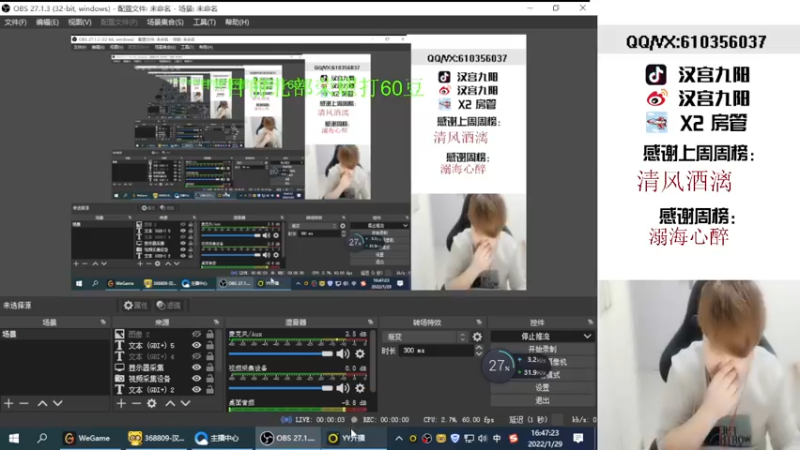Show the hidden 文本 (GDI+) 4 source
This screenshot has height=450, width=800.
[x=196, y=357]
